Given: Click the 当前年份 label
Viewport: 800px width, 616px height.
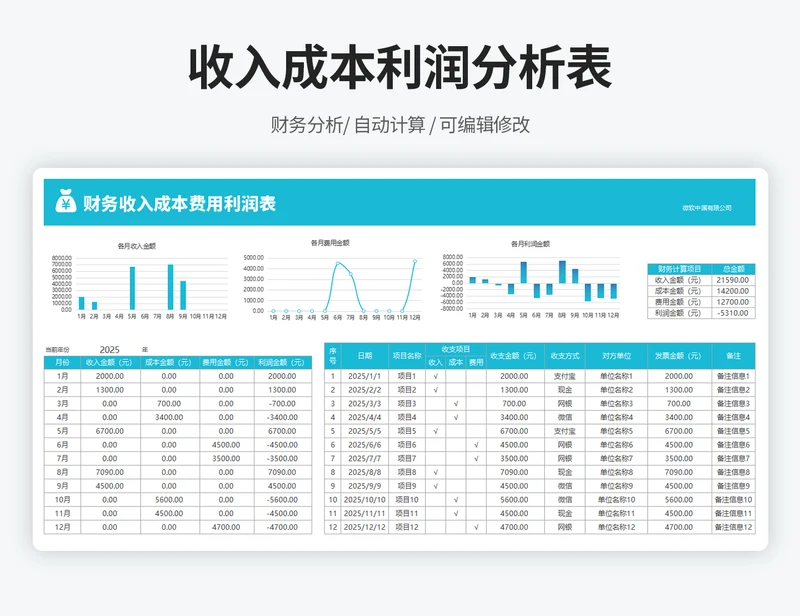Looking at the screenshot, I should point(57,350).
